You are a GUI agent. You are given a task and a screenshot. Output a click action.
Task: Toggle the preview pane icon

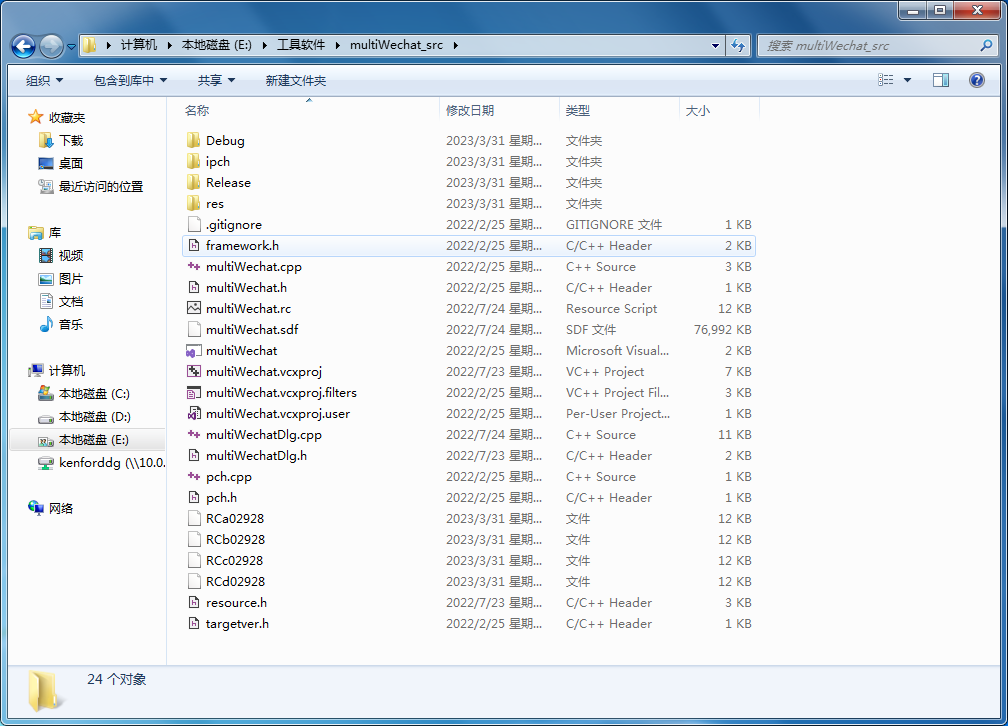[x=940, y=80]
